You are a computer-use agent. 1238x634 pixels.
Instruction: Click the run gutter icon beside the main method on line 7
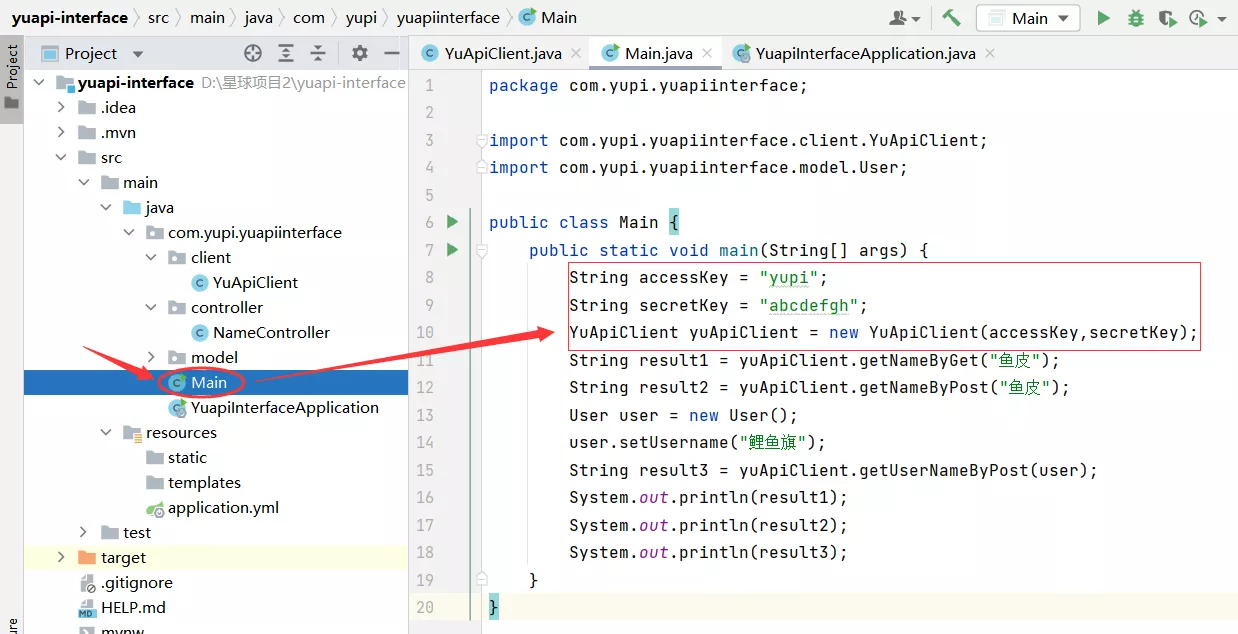[452, 249]
